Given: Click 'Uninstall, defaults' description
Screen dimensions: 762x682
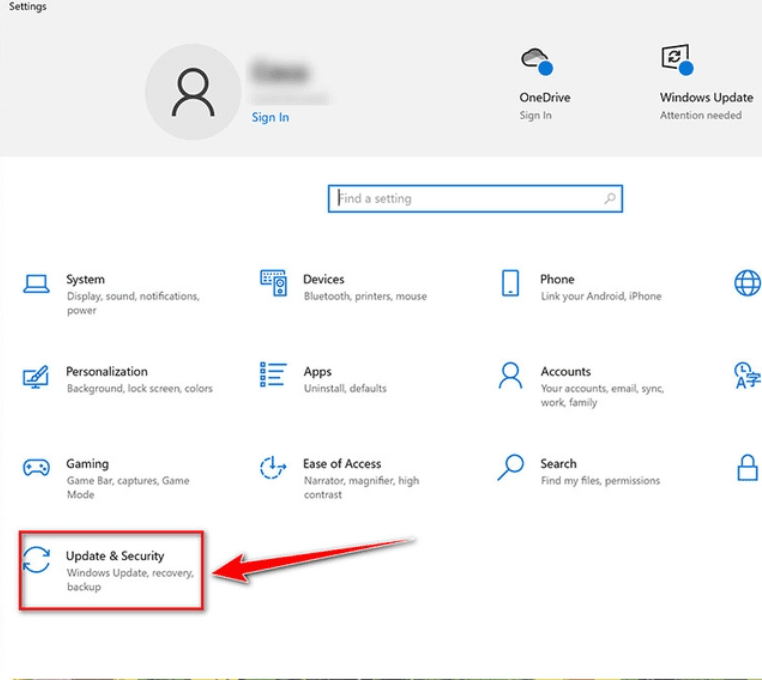Looking at the screenshot, I should pyautogui.click(x=345, y=388).
